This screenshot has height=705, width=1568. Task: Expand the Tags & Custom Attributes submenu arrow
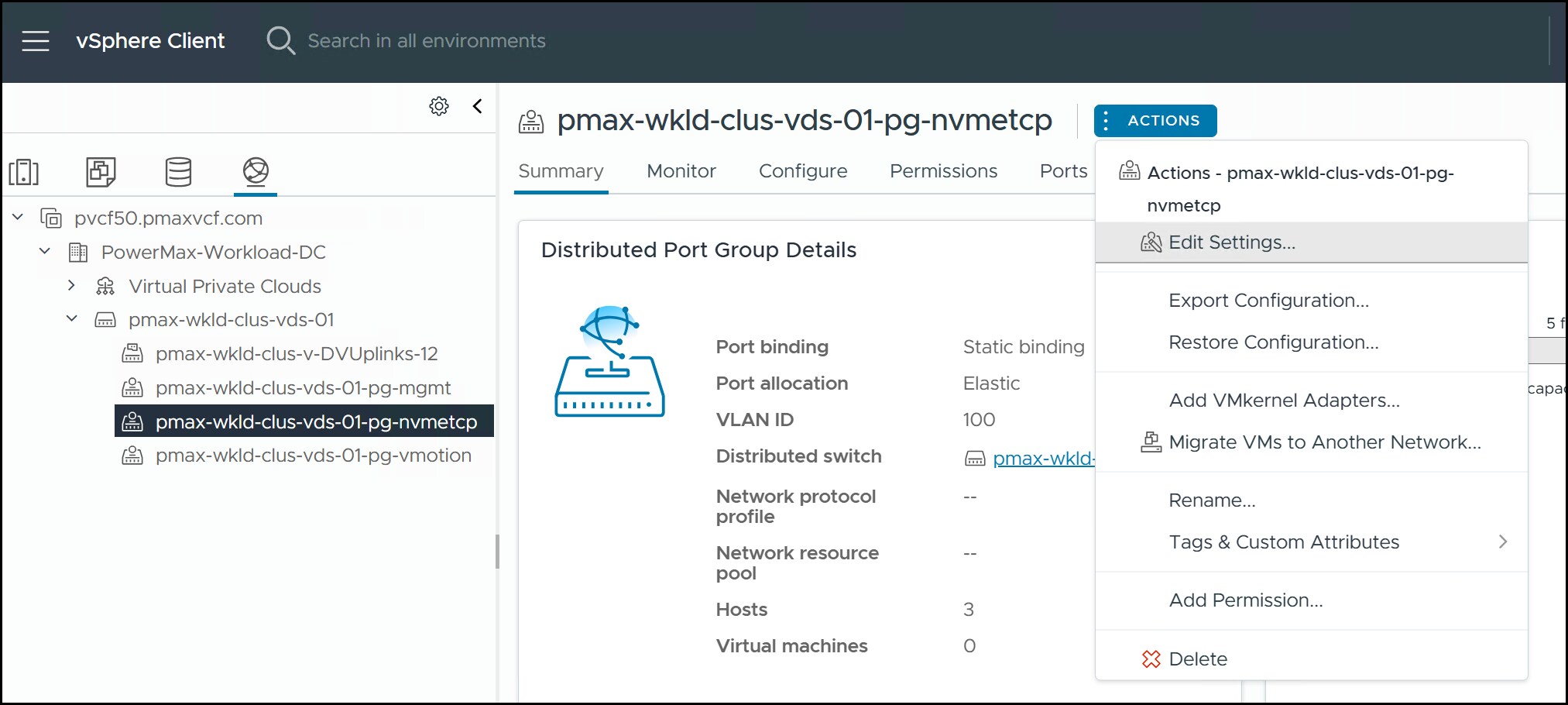(1503, 542)
